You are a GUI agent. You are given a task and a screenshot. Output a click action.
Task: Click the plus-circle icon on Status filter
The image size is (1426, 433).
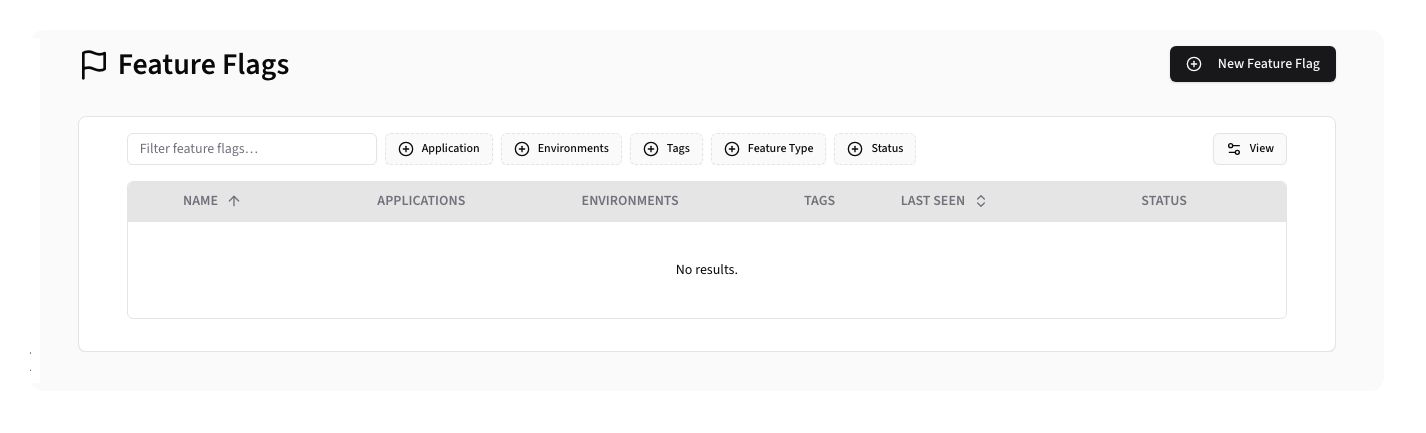(x=855, y=149)
